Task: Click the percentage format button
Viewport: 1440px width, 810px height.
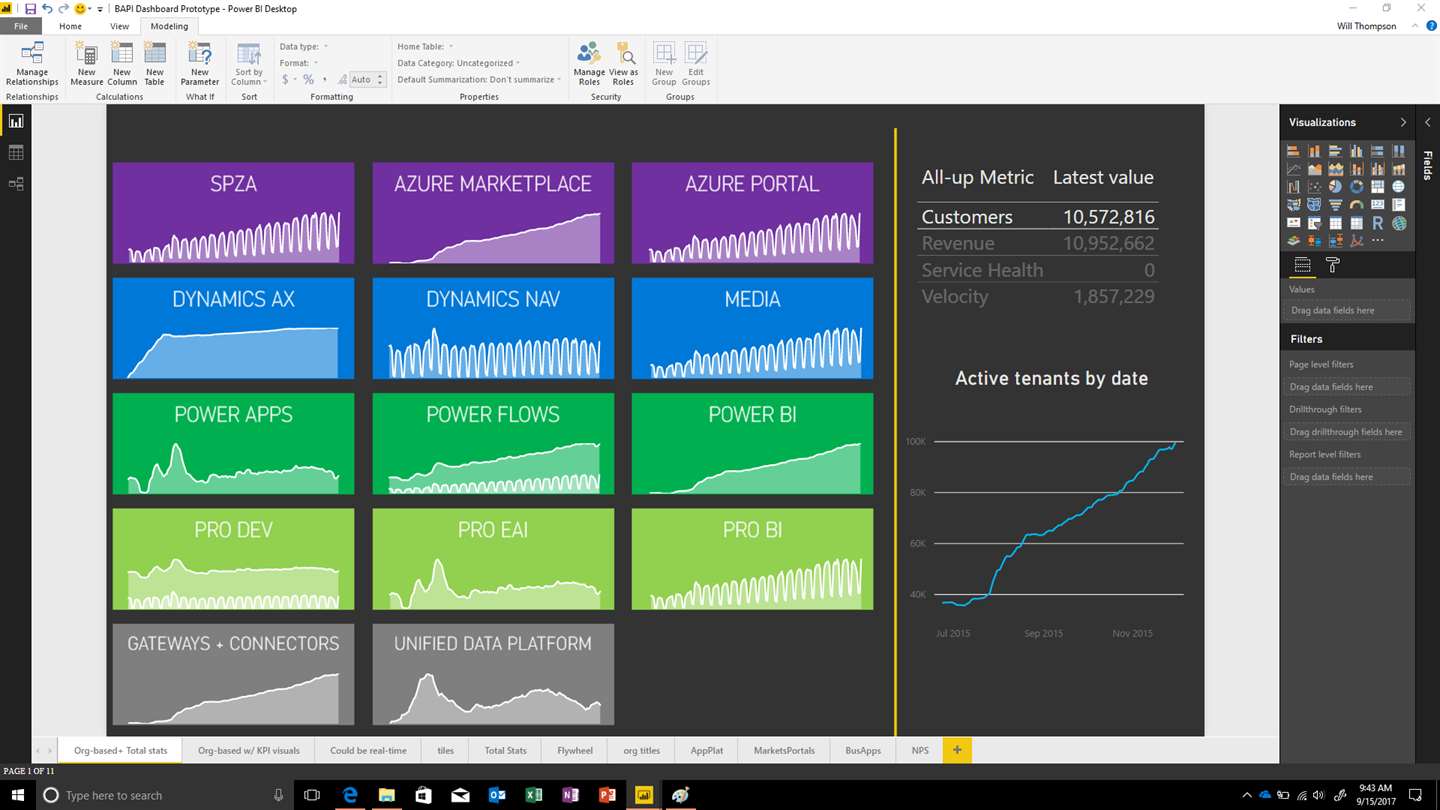Action: click(308, 79)
